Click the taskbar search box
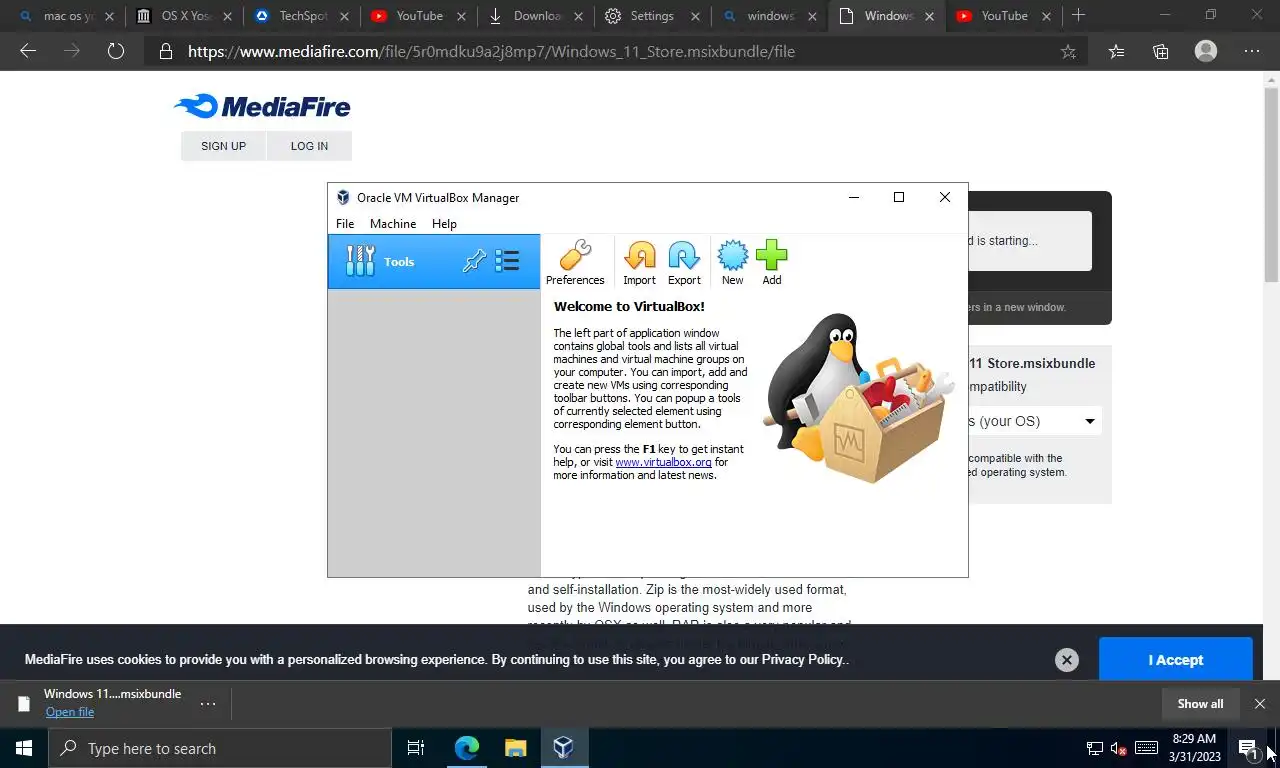1280x768 pixels. click(220, 748)
